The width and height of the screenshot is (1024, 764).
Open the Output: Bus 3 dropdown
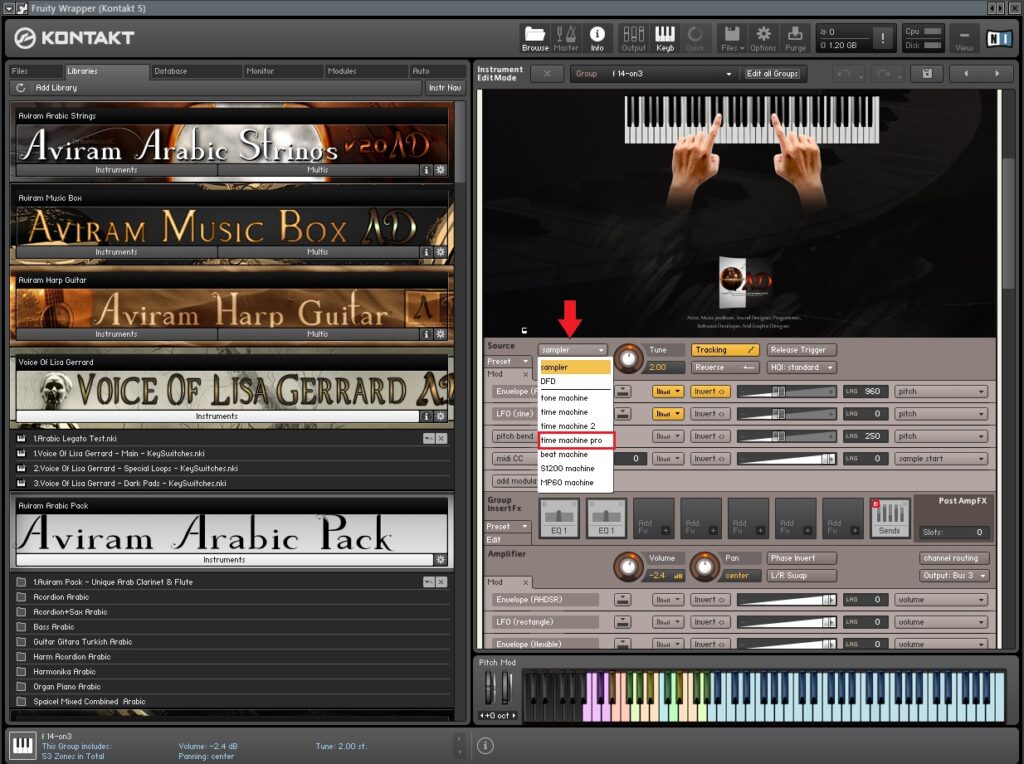[x=953, y=576]
